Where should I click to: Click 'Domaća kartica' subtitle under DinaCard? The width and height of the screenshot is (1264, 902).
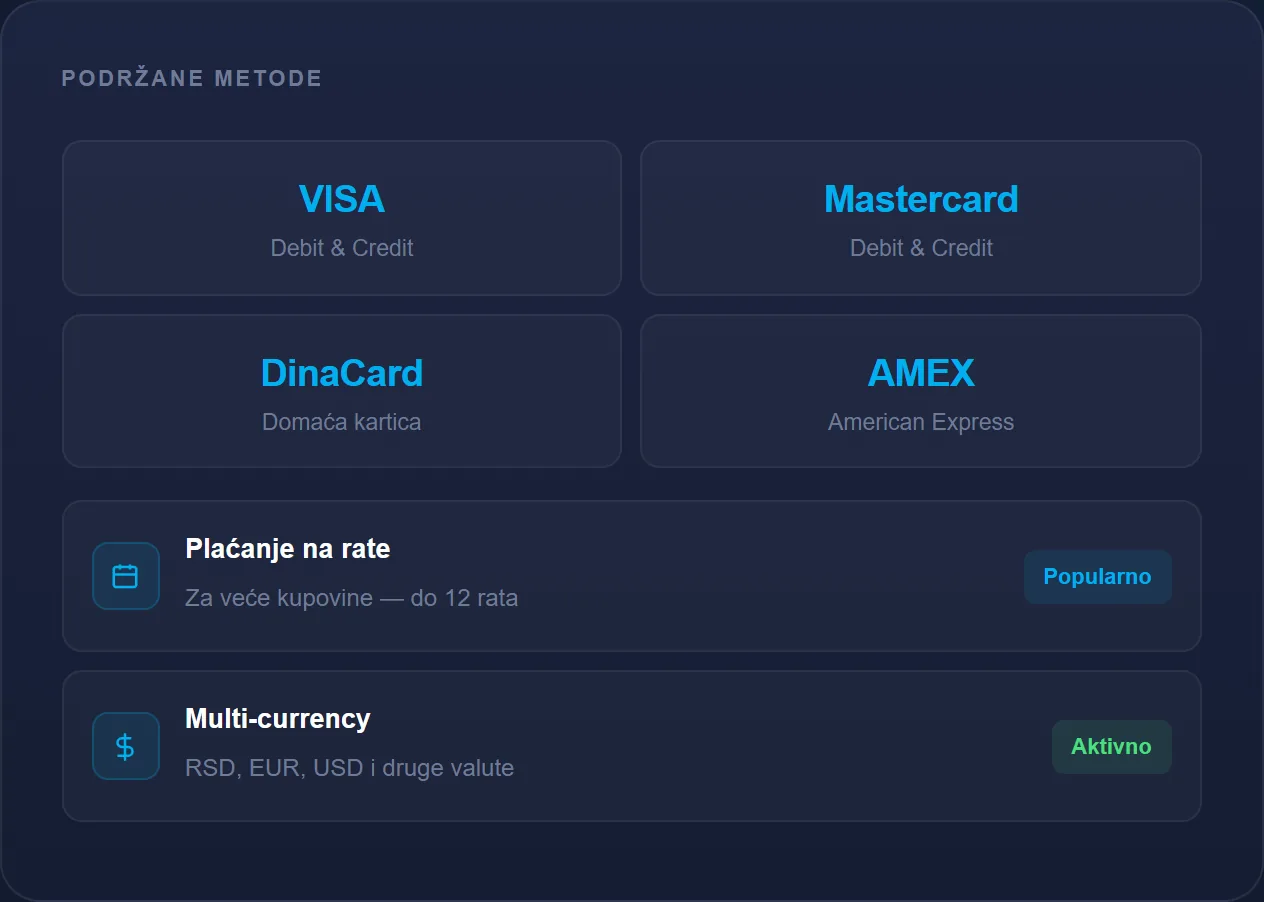point(342,422)
